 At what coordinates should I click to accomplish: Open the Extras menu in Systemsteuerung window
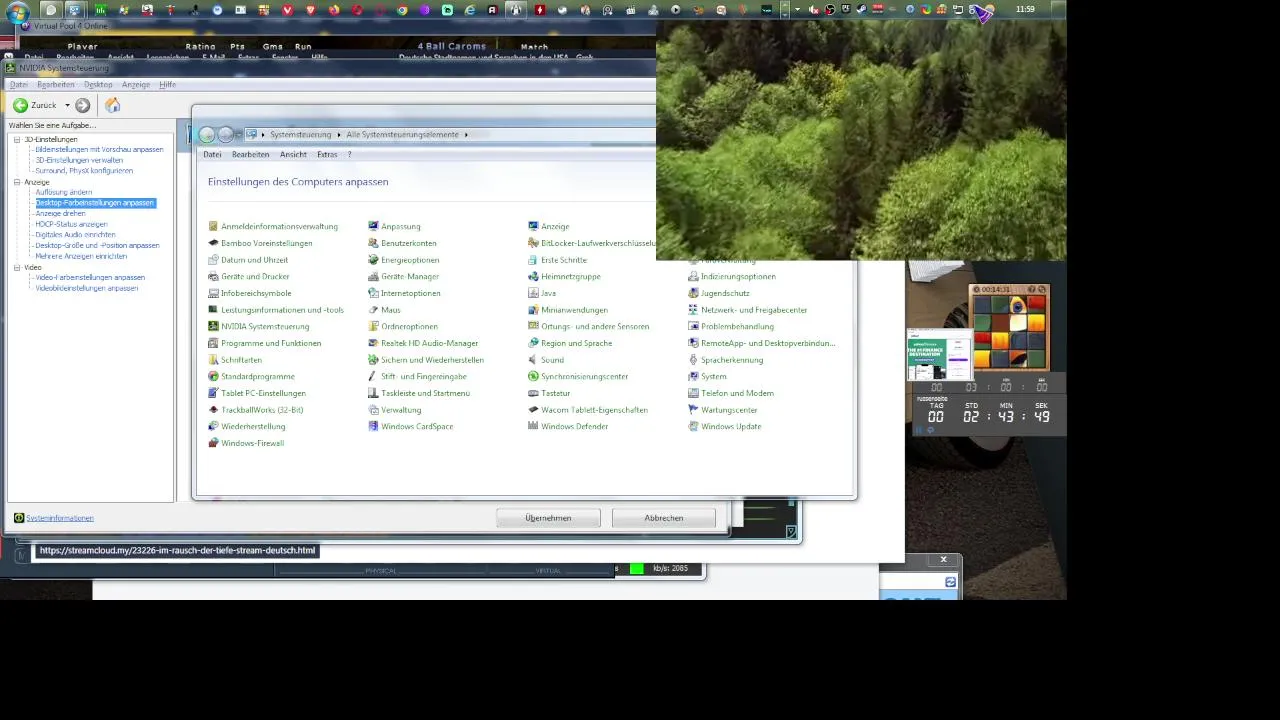coord(327,154)
